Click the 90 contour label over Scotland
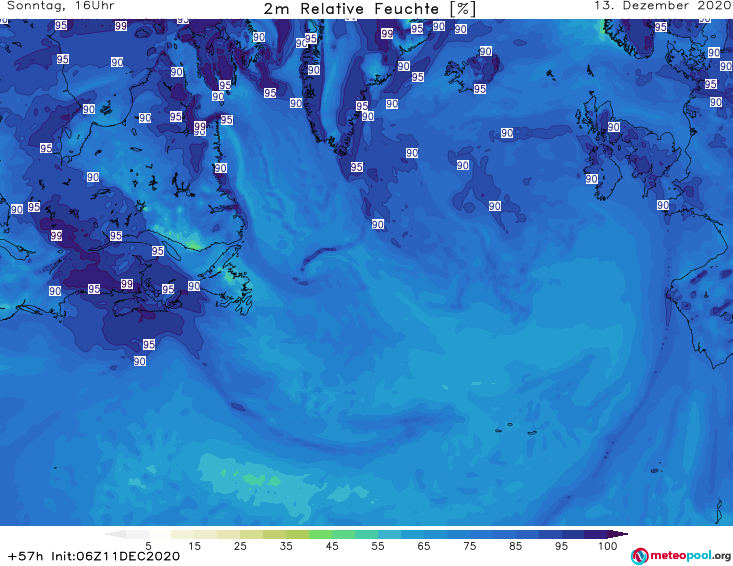This screenshot has width=733, height=566. [614, 127]
